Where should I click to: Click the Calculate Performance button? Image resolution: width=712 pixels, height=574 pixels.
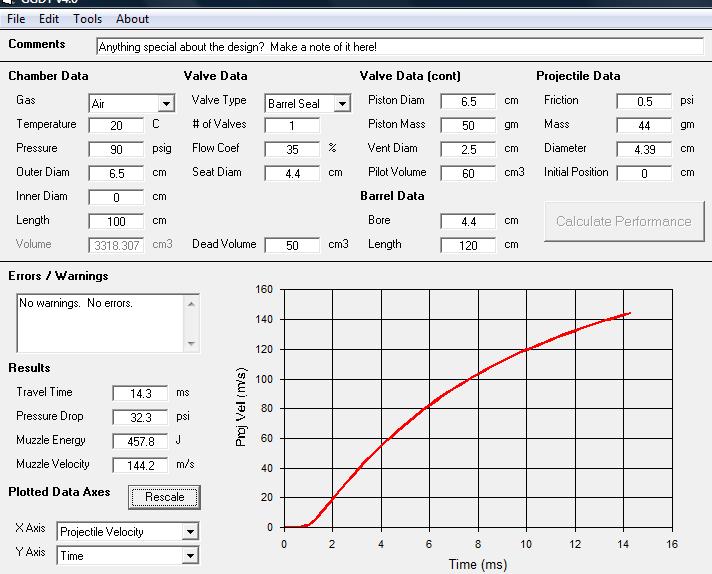pos(623,221)
